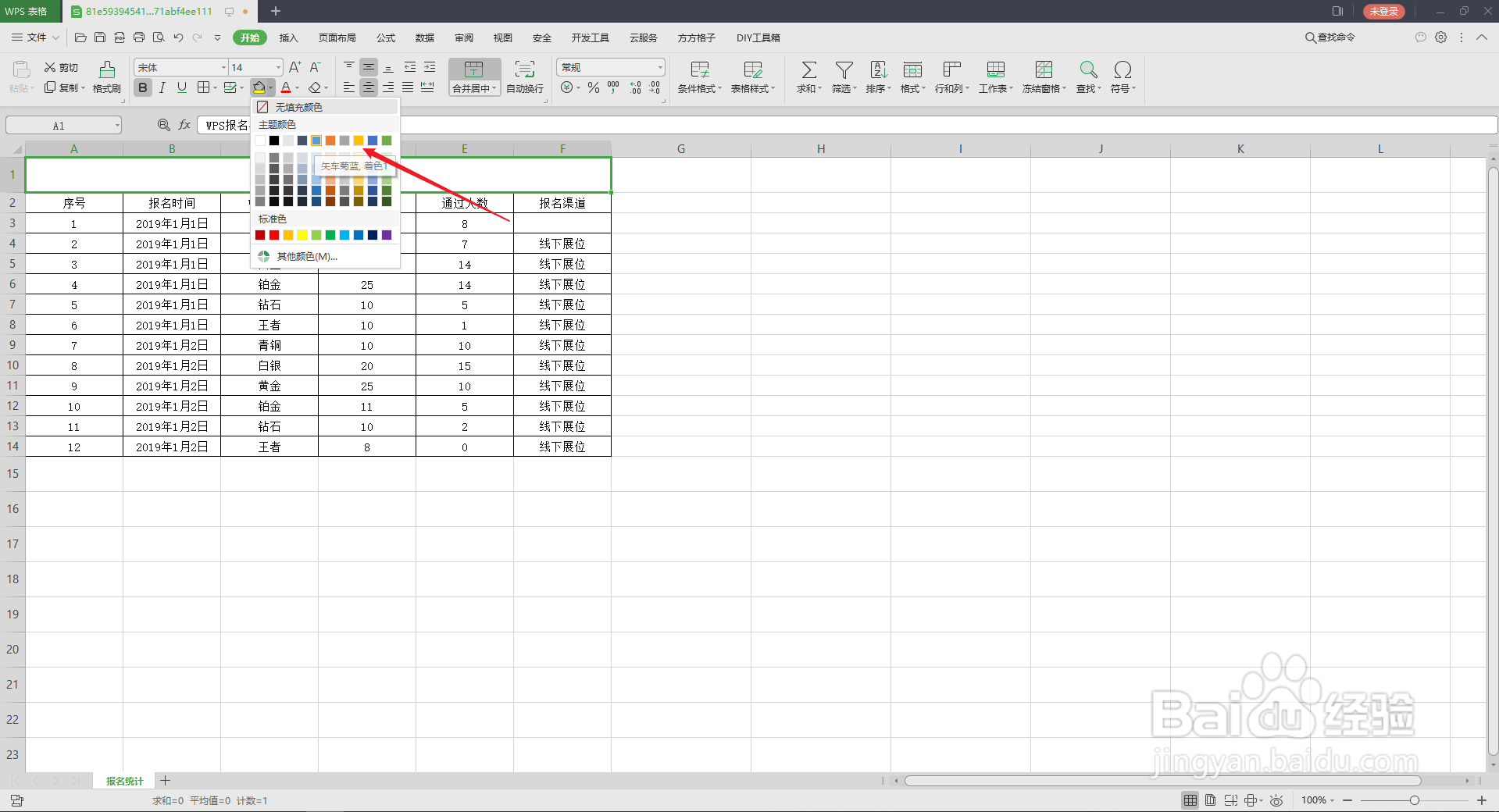The height and width of the screenshot is (812, 1499).
Task: Select the 格式刷 format painter
Action: [x=107, y=77]
